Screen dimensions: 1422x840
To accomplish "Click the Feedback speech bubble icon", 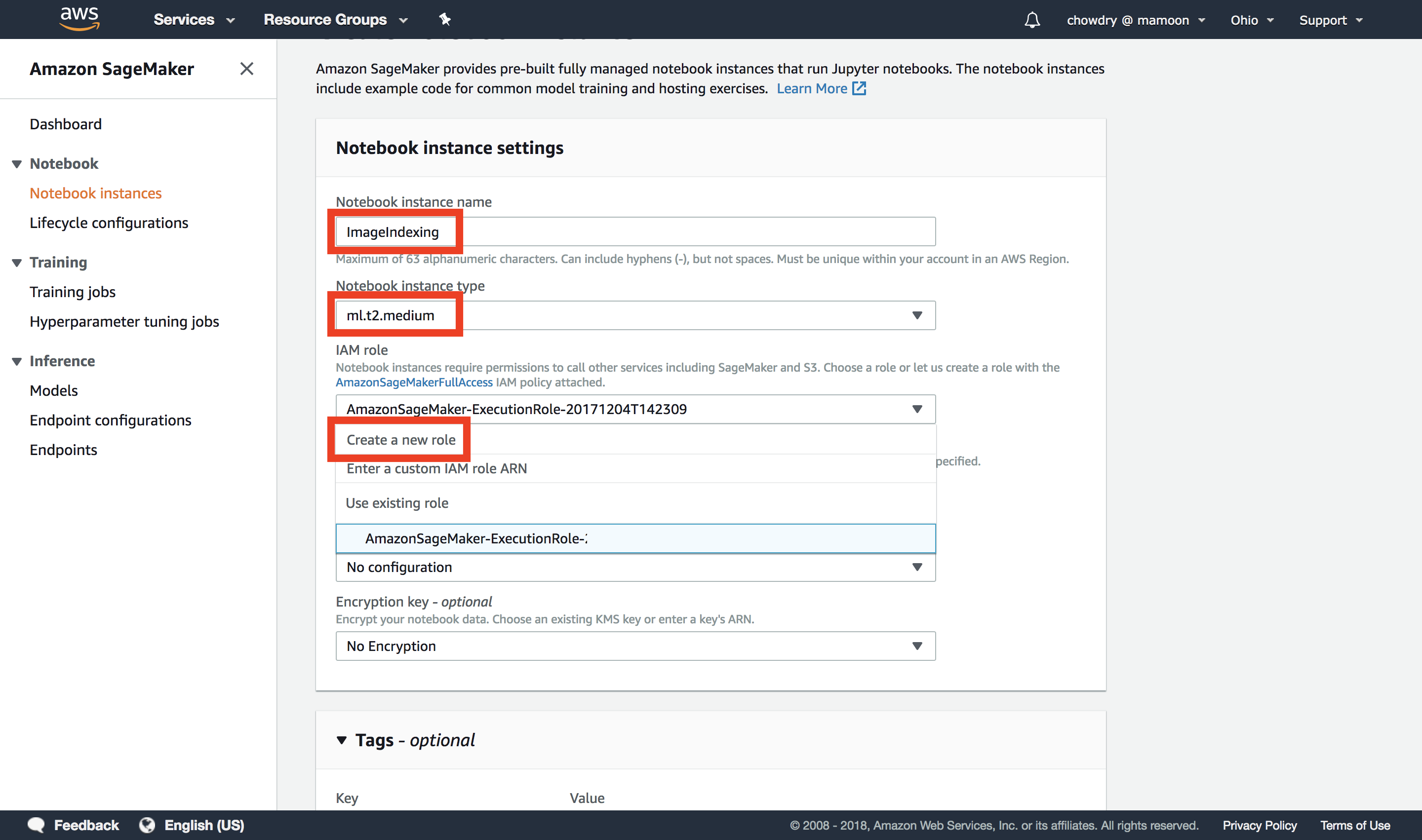I will 36,825.
